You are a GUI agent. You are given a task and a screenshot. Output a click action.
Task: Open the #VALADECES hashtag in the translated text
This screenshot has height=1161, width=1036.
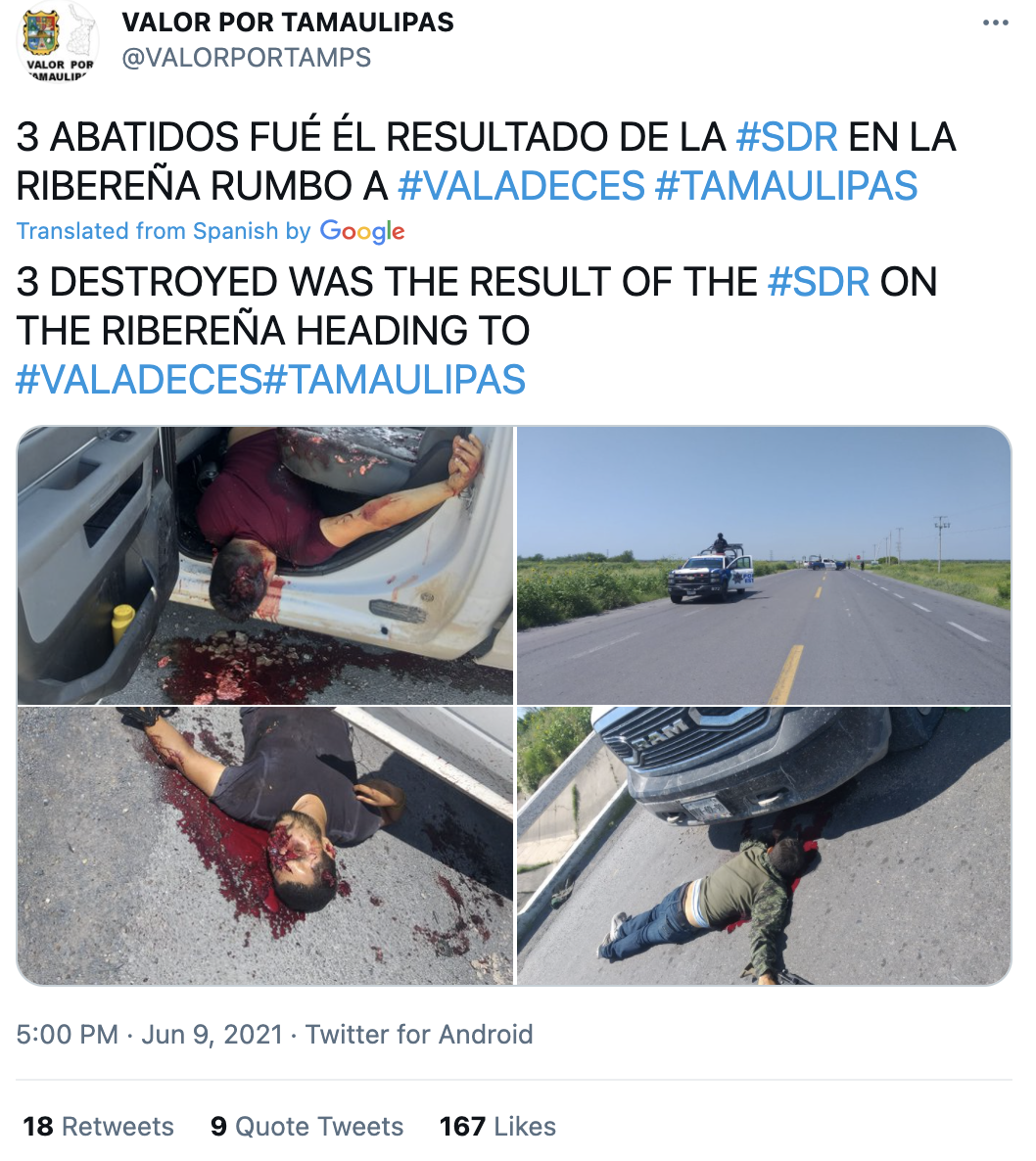coord(139,379)
